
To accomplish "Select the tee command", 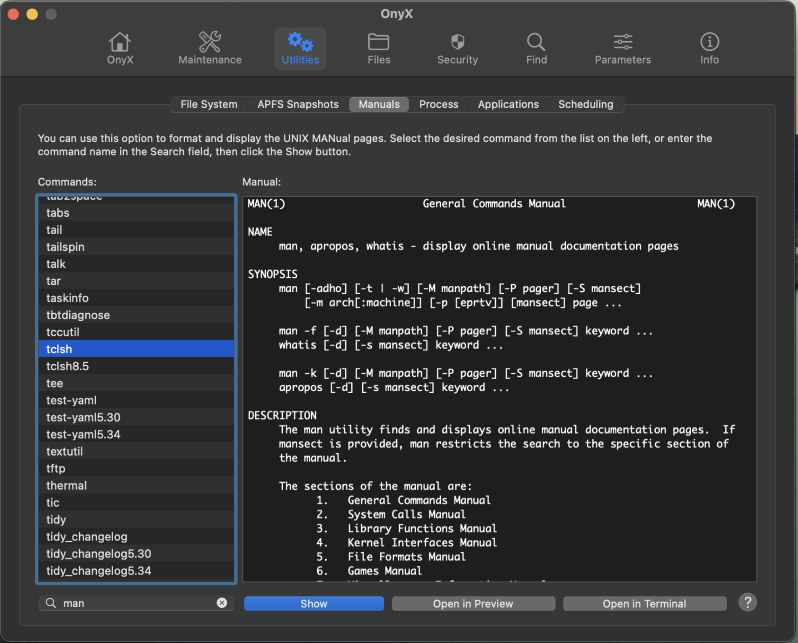I will click(136, 383).
